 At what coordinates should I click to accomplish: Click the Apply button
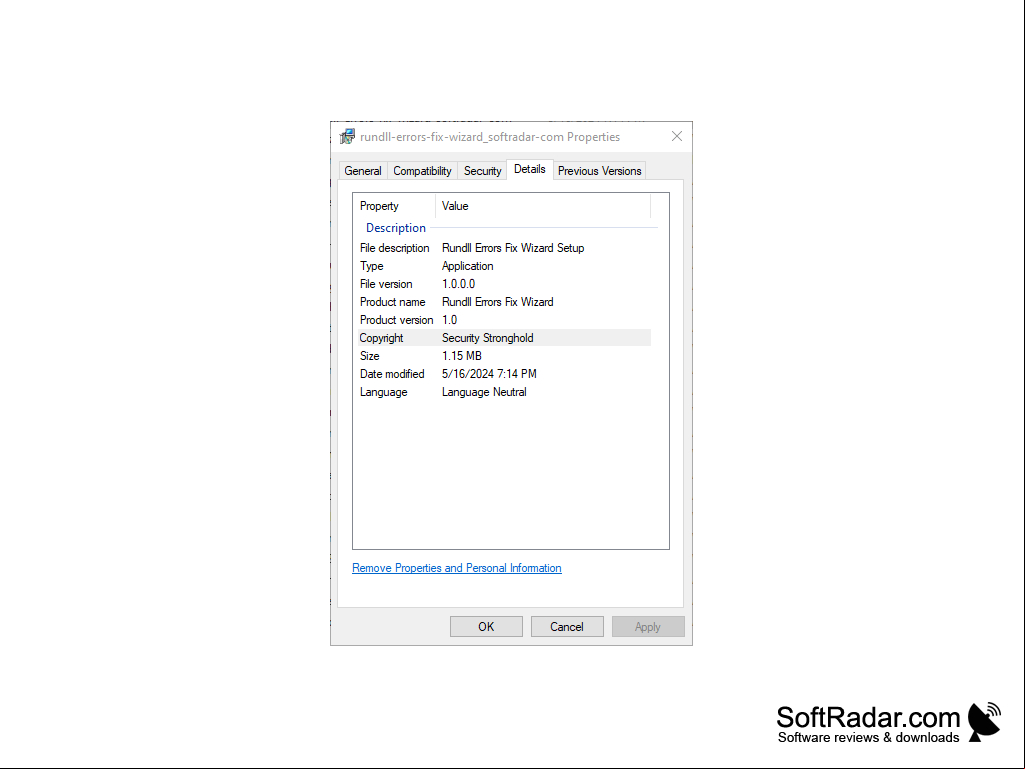coord(648,626)
